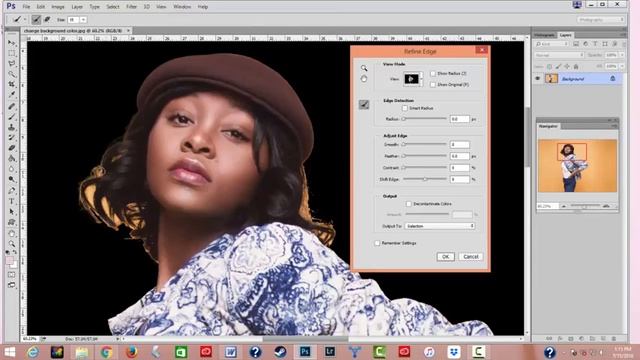Open the Select menu
640x360 pixels.
[x=113, y=7]
